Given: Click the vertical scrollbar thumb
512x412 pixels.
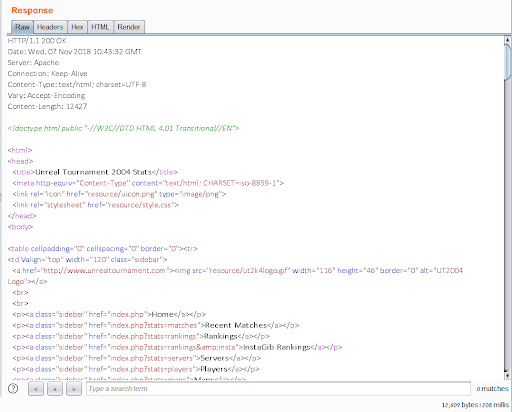Looking at the screenshot, I should coord(508,62).
